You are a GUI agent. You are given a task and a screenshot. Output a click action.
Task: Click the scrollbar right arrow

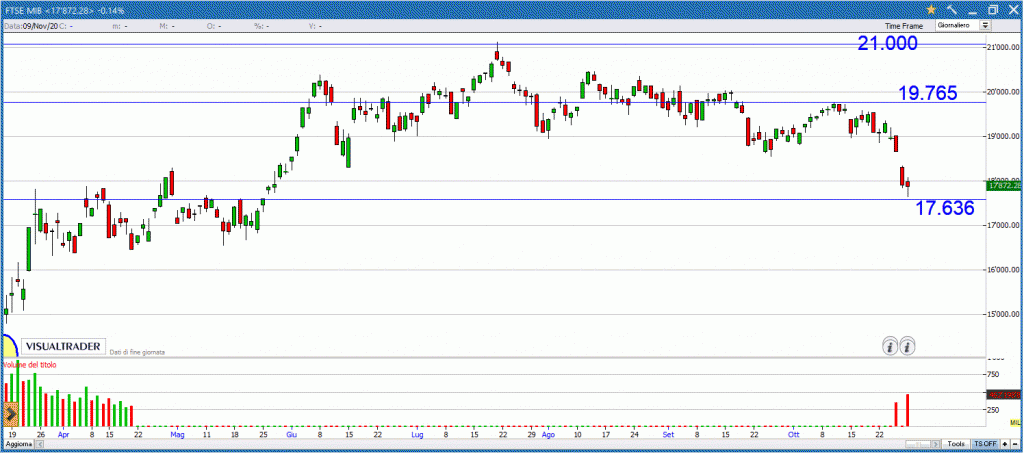pos(938,444)
